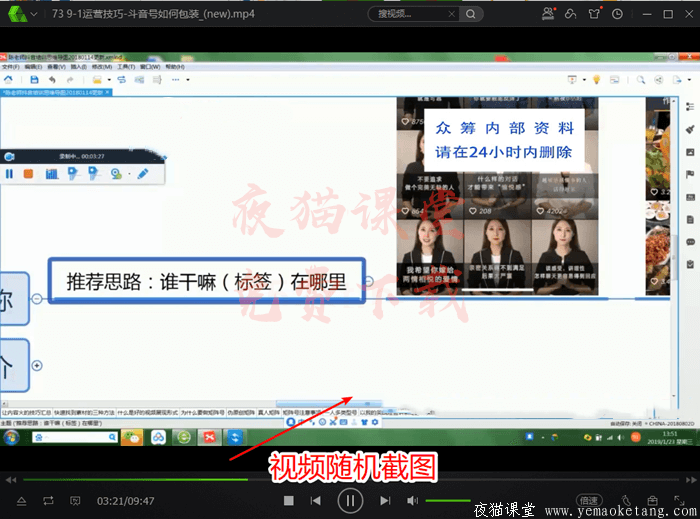
Task: Open the 帮助(H) menu in XMind
Action: tap(175, 67)
